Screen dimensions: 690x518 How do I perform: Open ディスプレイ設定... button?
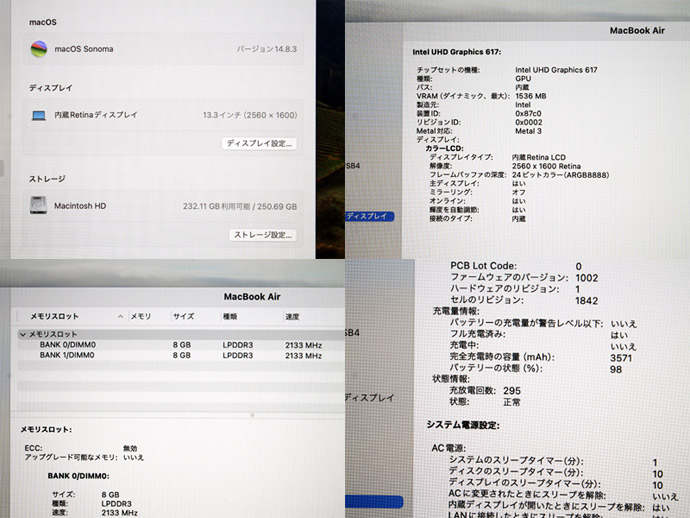coord(259,143)
